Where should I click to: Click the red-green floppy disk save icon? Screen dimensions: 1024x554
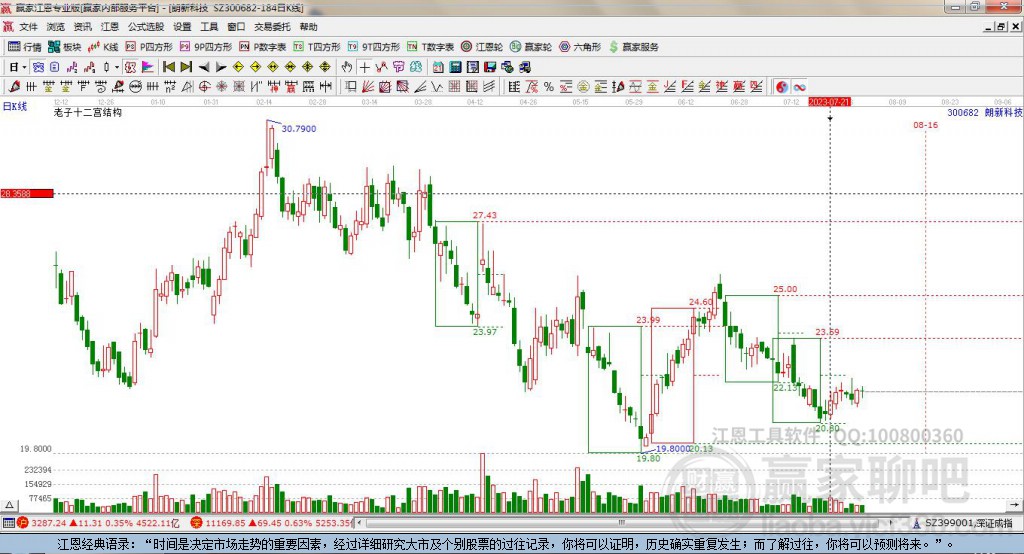click(490, 67)
